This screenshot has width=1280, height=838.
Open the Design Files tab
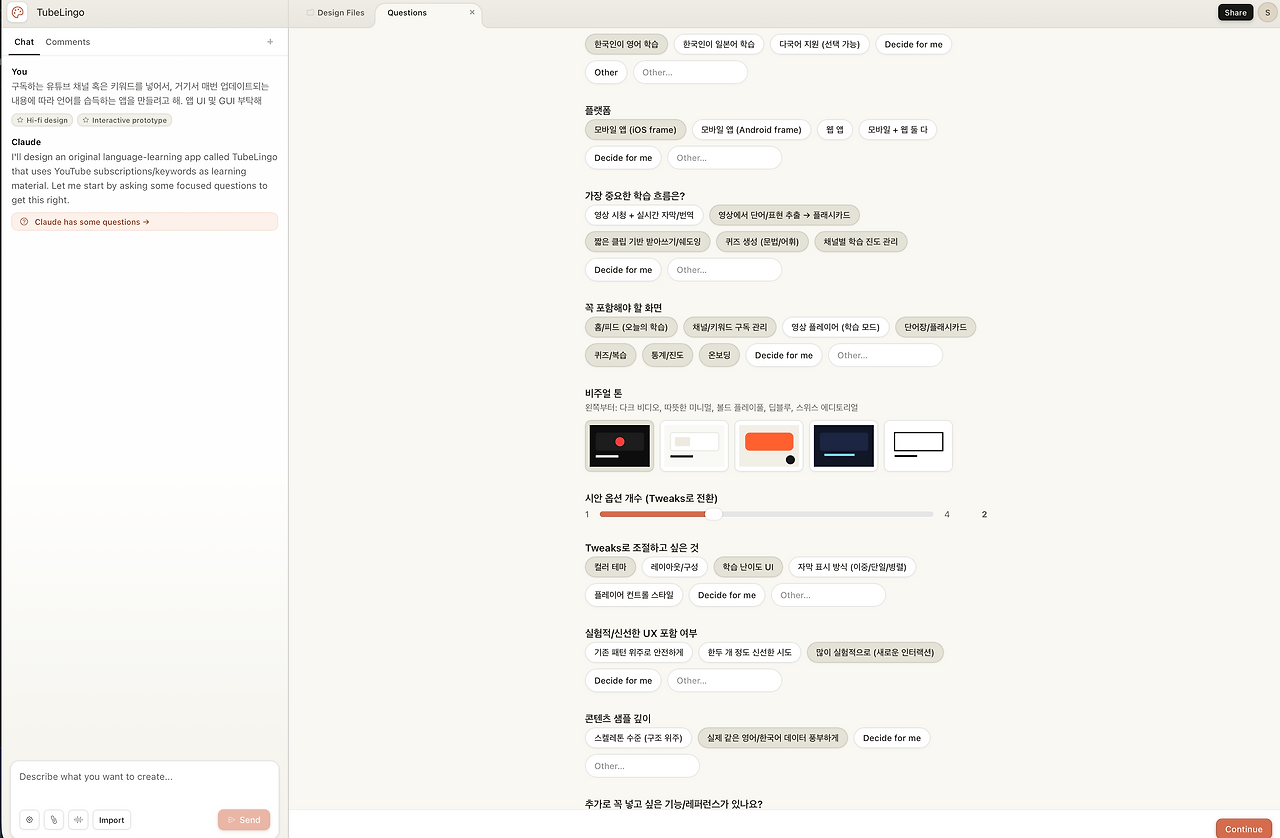pos(336,13)
